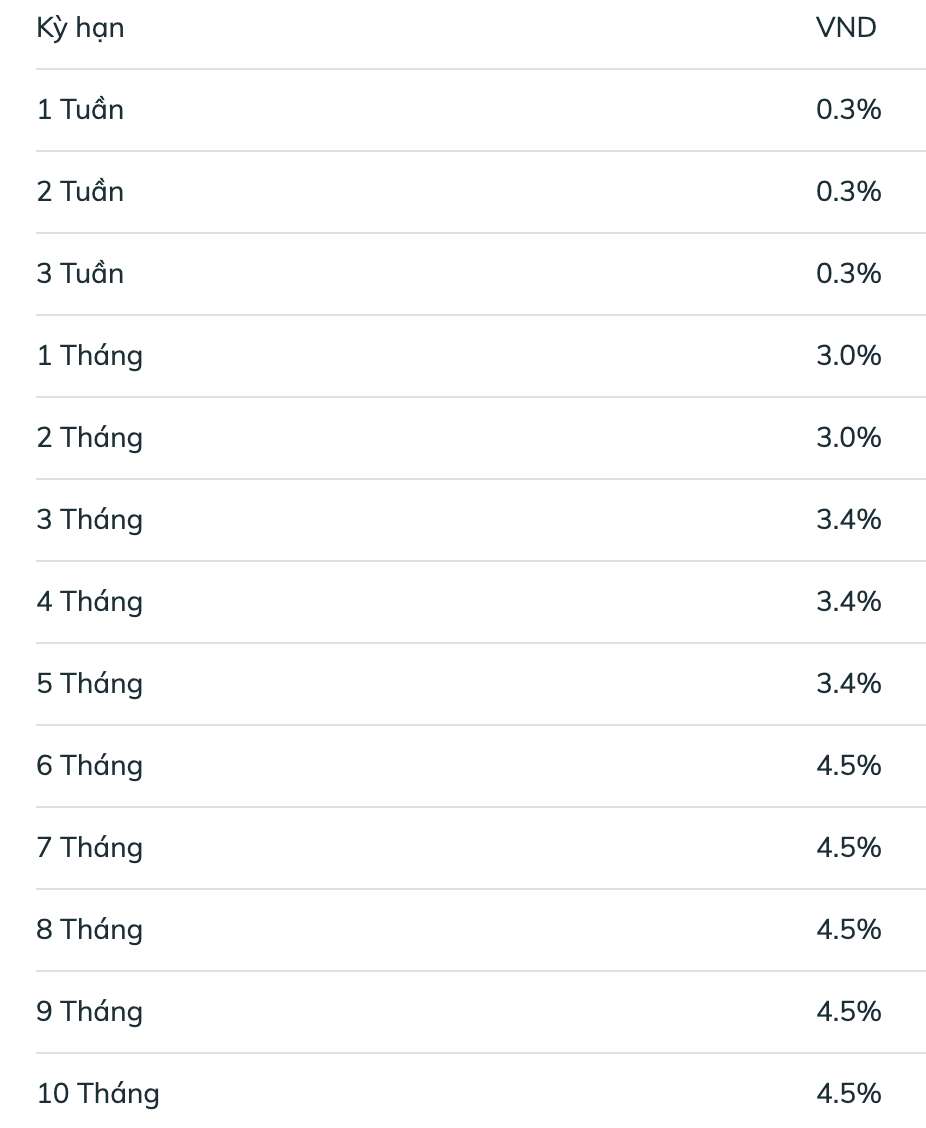Click the 3.0% rate for 2 Tháng

click(848, 438)
